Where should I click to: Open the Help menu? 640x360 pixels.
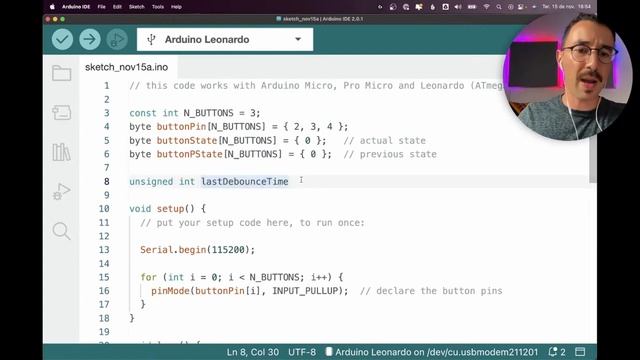[176, 7]
